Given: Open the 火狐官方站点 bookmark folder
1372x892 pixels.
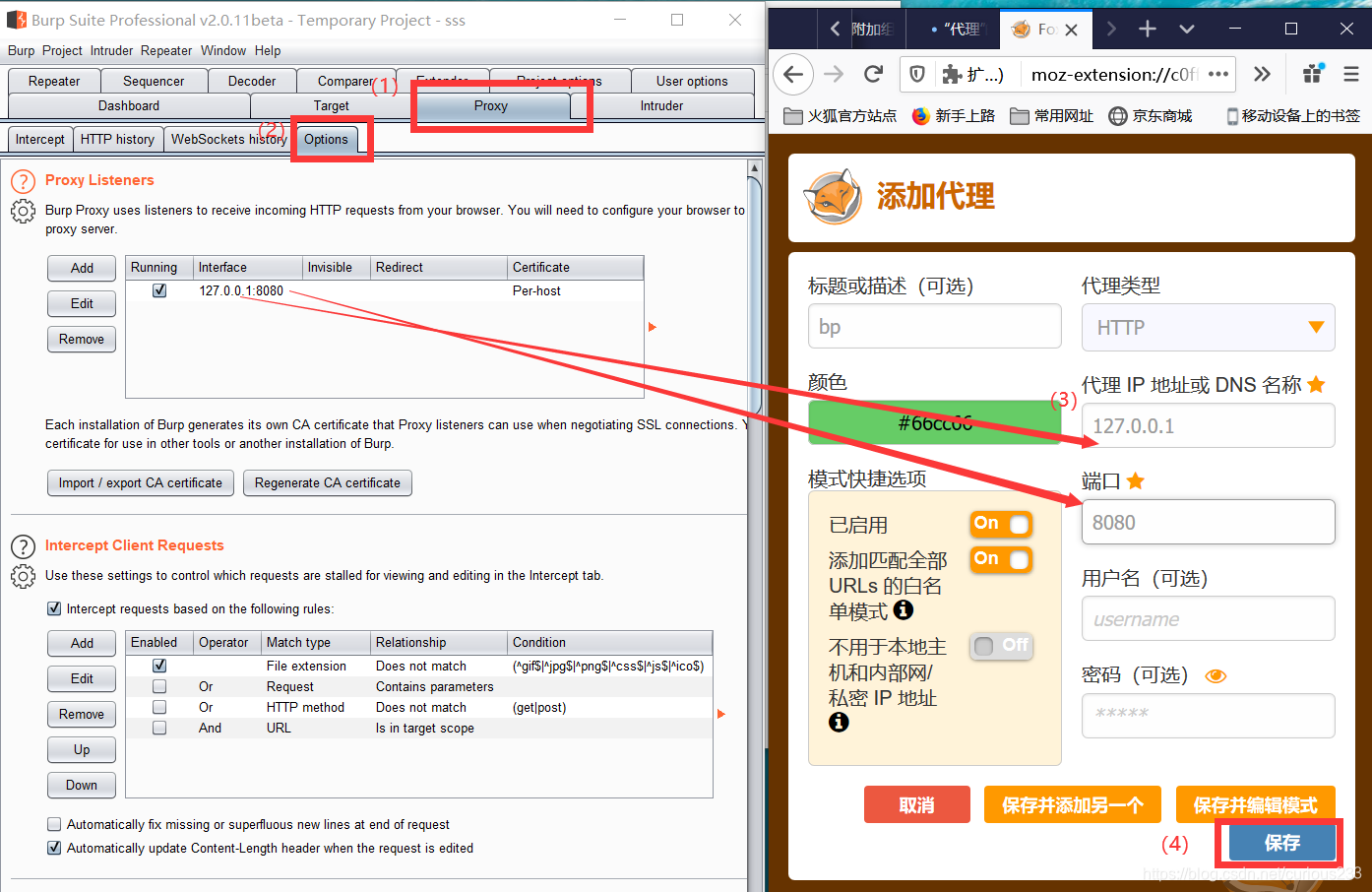Looking at the screenshot, I should point(841,116).
